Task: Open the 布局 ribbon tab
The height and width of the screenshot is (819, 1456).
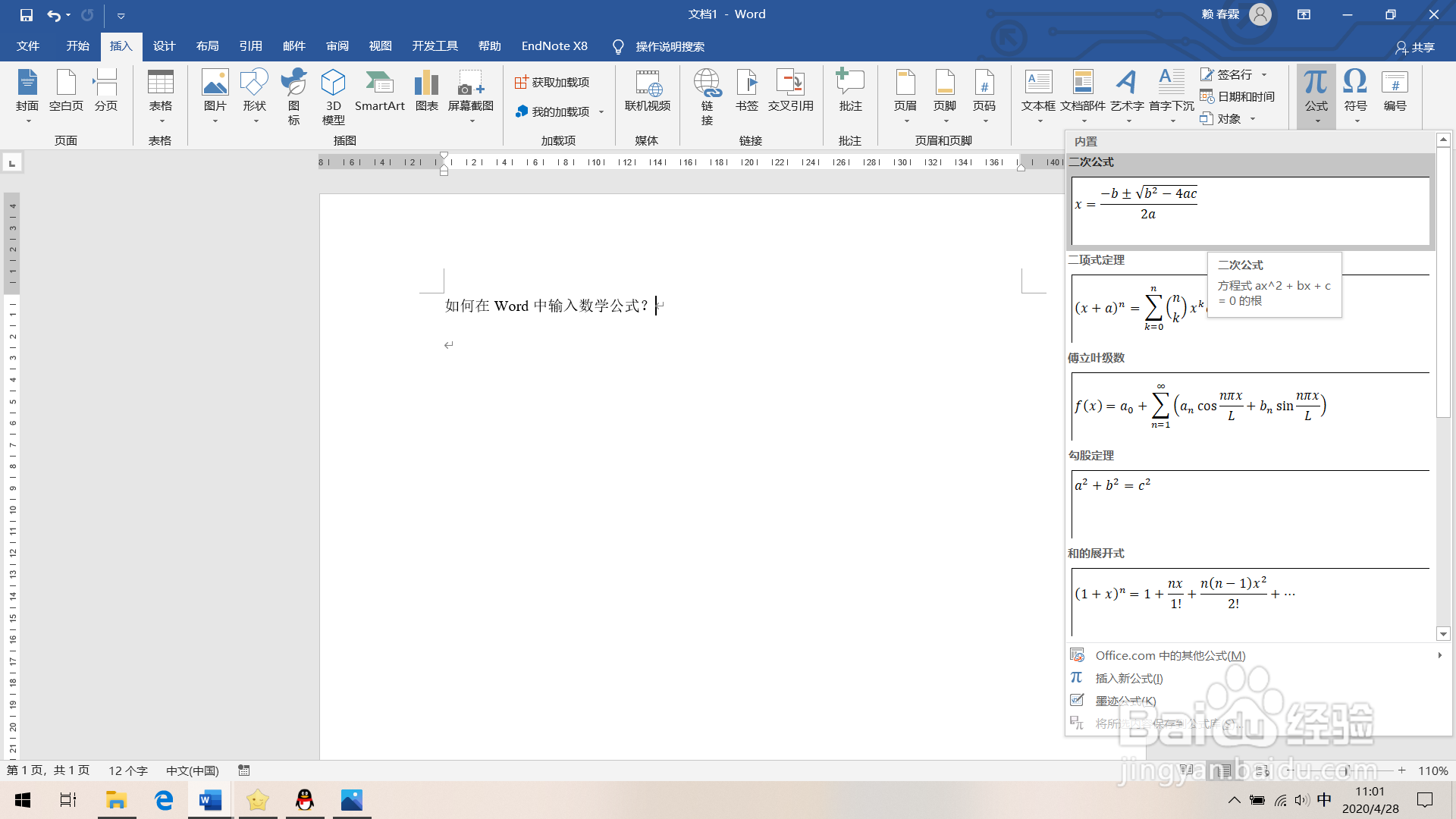Action: pyautogui.click(x=207, y=46)
